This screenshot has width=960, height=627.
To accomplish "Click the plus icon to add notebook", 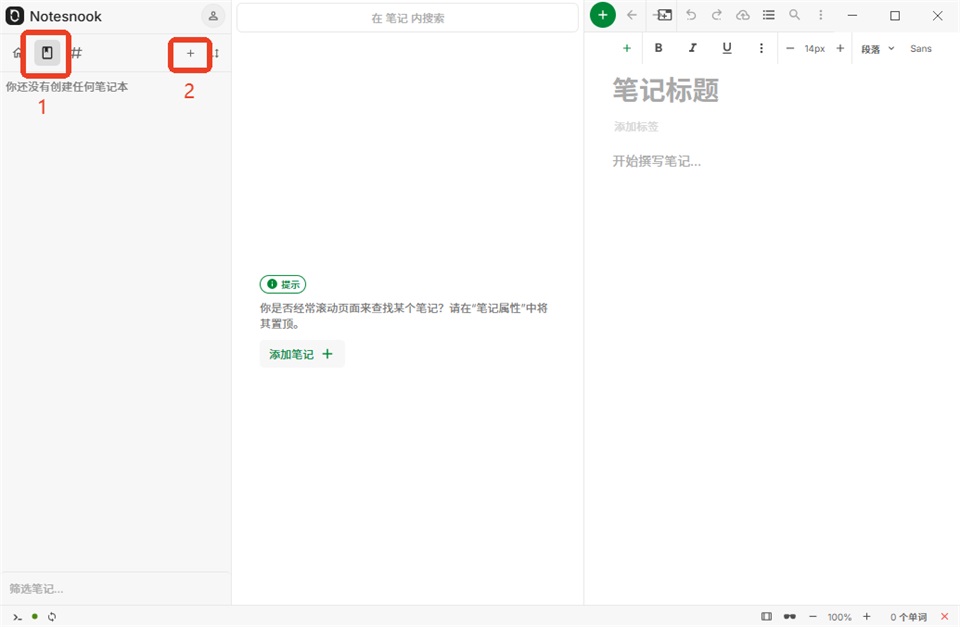I will click(190, 53).
